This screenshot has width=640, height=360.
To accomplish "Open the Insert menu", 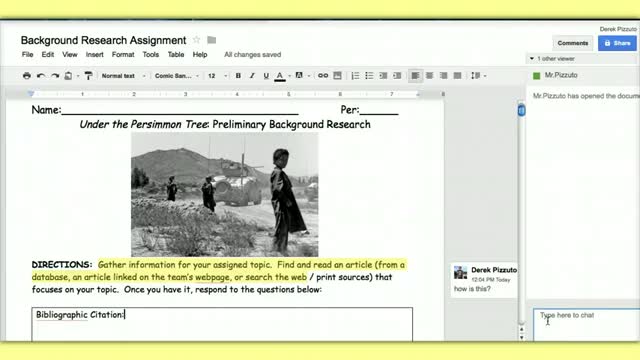I will coord(94,54).
